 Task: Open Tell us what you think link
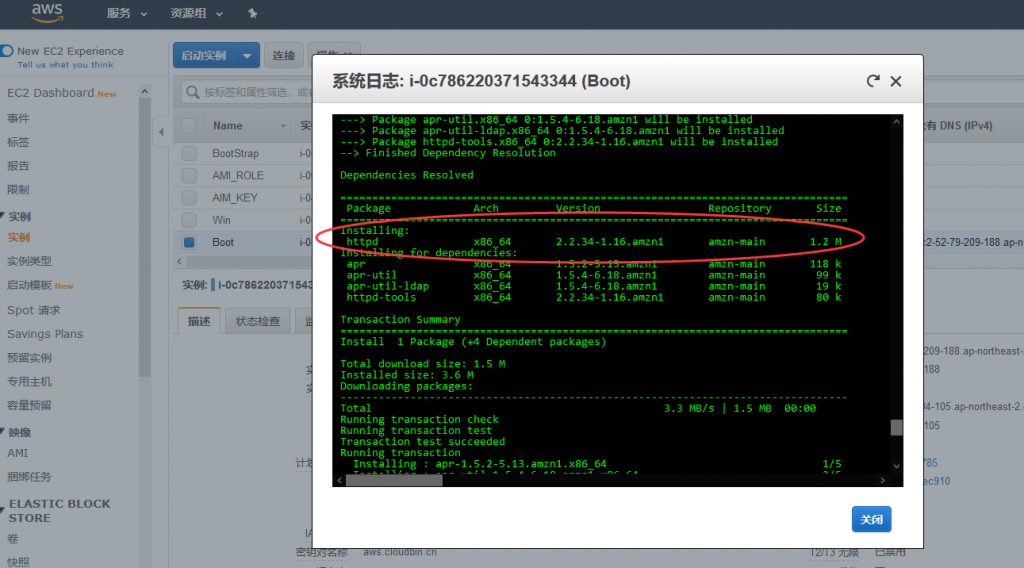[x=65, y=65]
